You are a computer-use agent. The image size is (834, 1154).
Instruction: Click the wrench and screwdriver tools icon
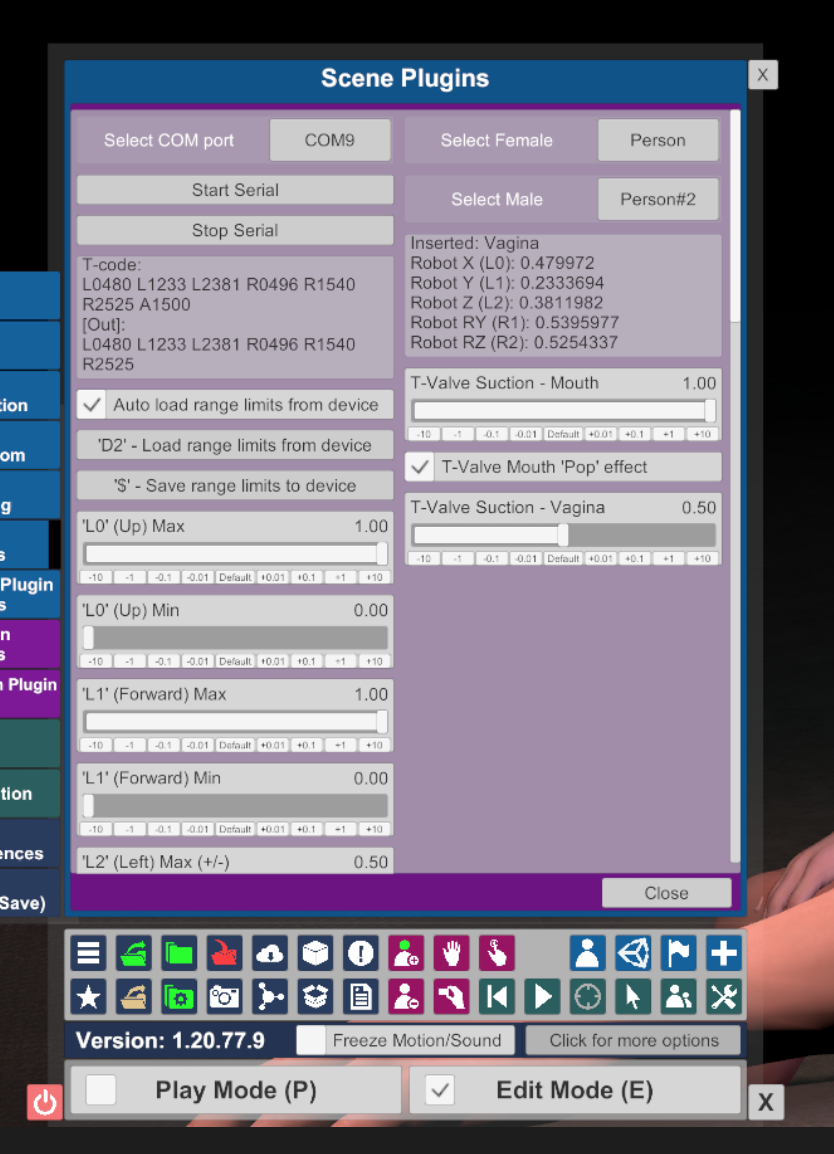pyautogui.click(x=724, y=997)
